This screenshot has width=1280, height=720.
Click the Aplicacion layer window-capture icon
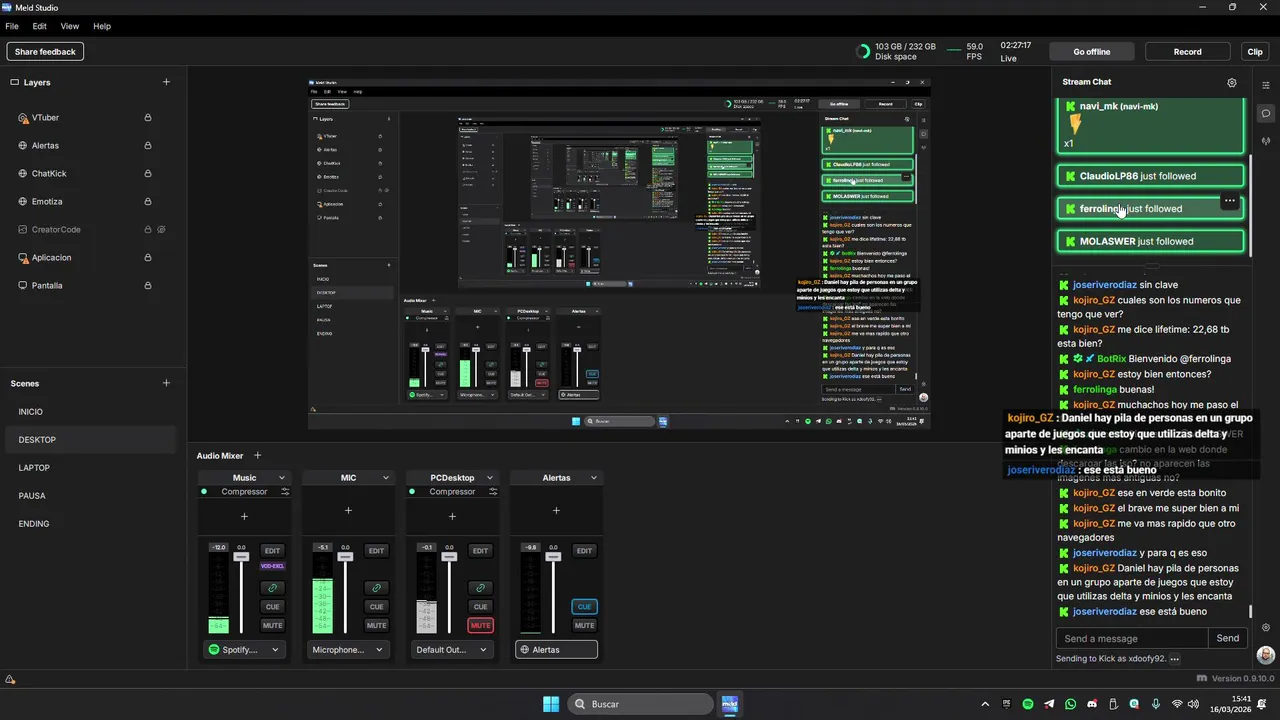point(23,258)
